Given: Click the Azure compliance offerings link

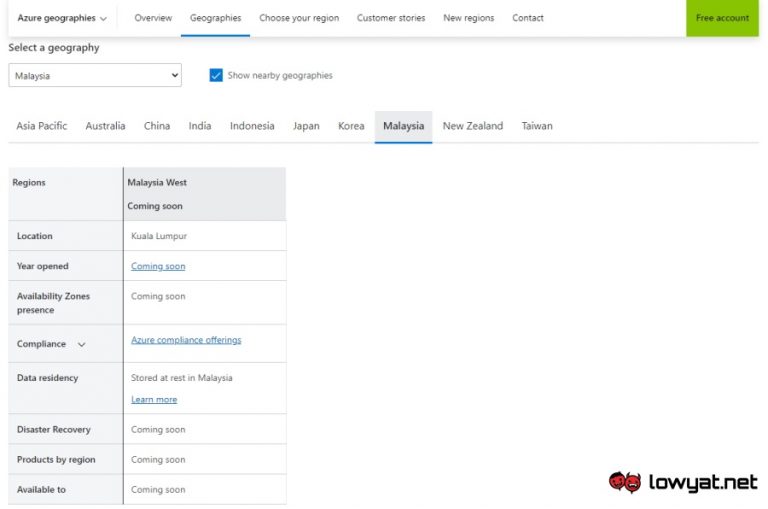Looking at the screenshot, I should [x=186, y=340].
